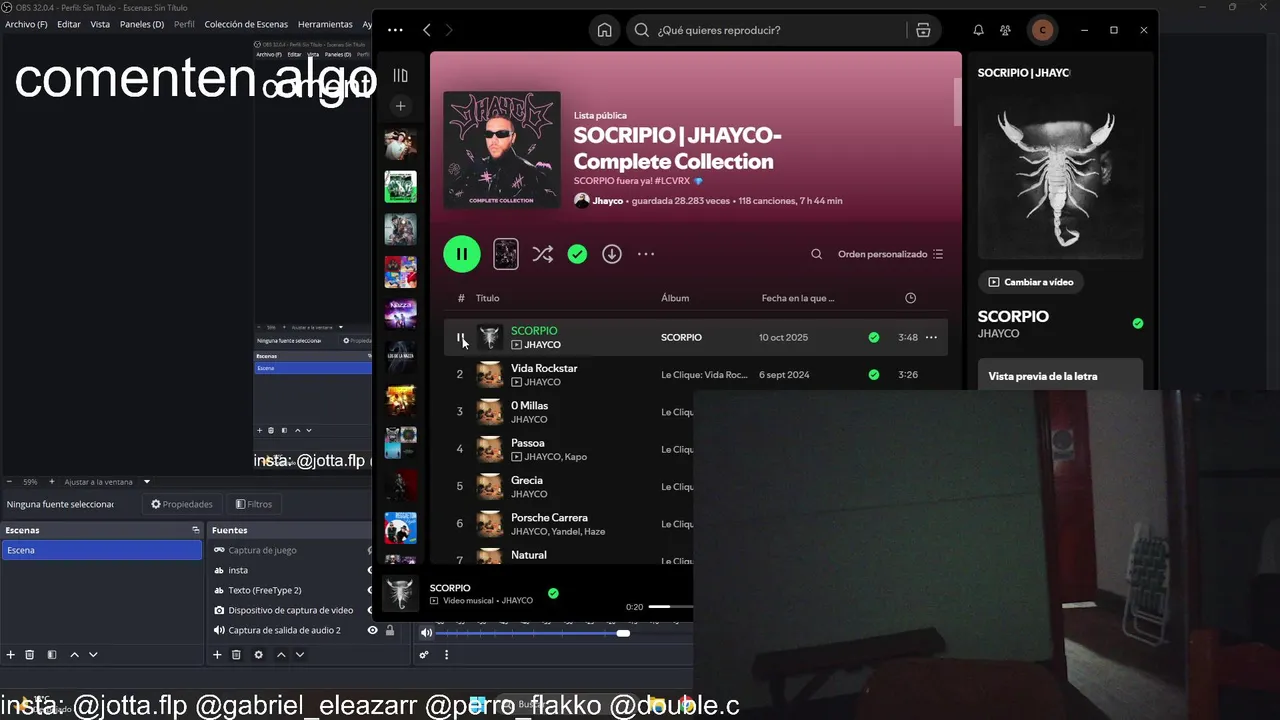Undock the OBS Escenas panel
Screen dimensions: 1280x720
point(196,530)
